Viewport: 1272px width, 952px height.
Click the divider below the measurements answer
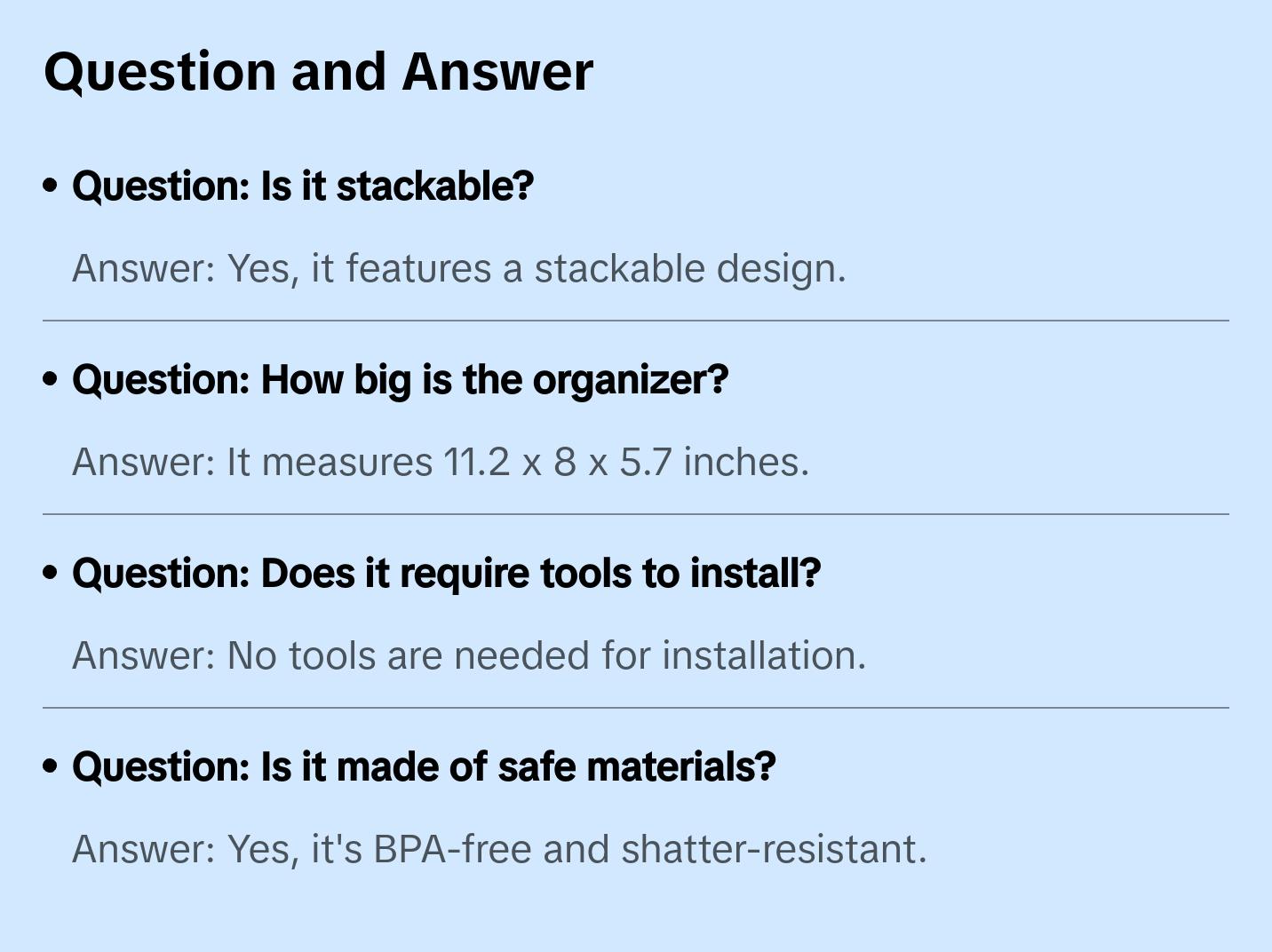pyautogui.click(x=636, y=514)
